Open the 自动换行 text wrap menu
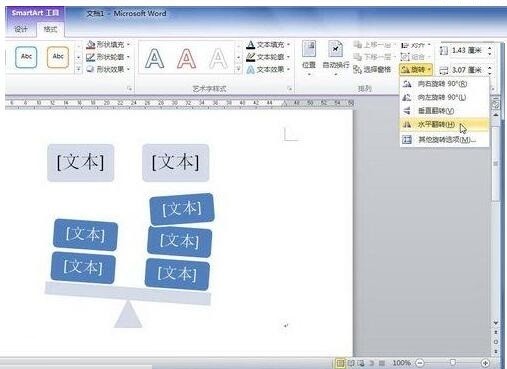This screenshot has width=507, height=369. pos(335,58)
